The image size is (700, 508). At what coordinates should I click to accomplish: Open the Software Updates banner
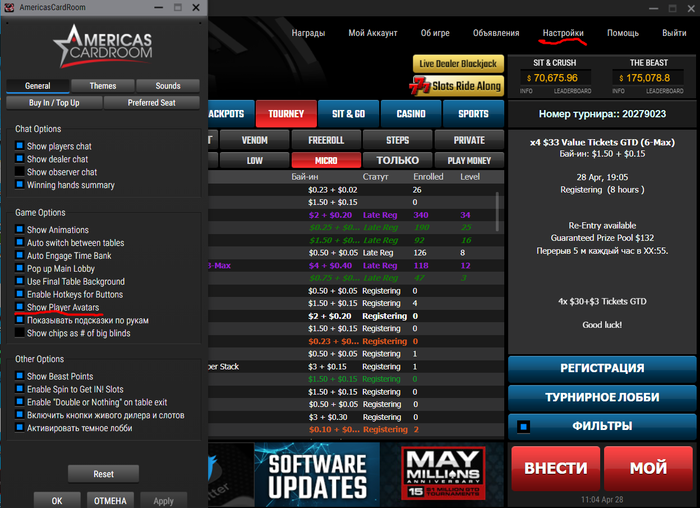click(317, 475)
